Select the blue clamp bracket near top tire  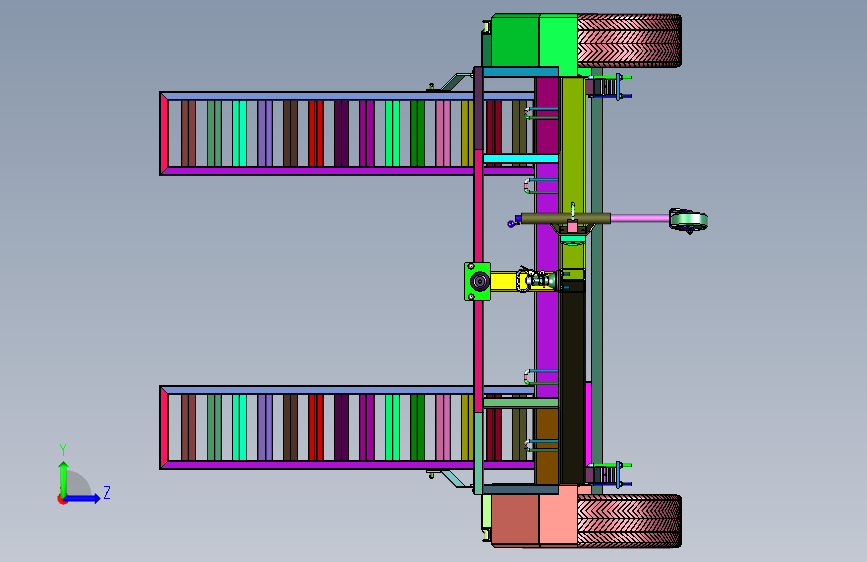click(x=619, y=87)
